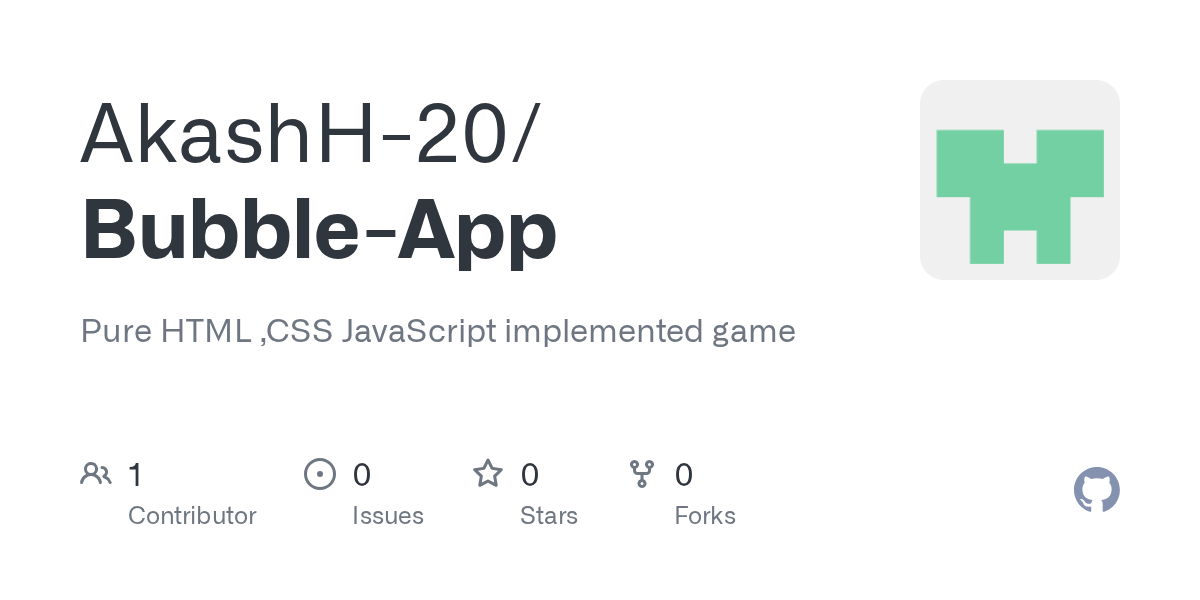
Task: Click the fork branch icon
Action: (642, 474)
